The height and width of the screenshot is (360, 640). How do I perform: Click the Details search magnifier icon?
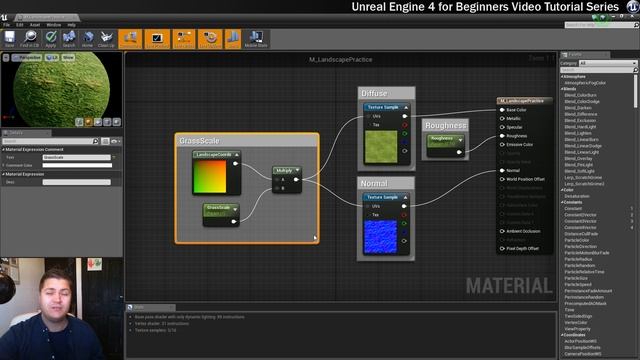(96, 141)
